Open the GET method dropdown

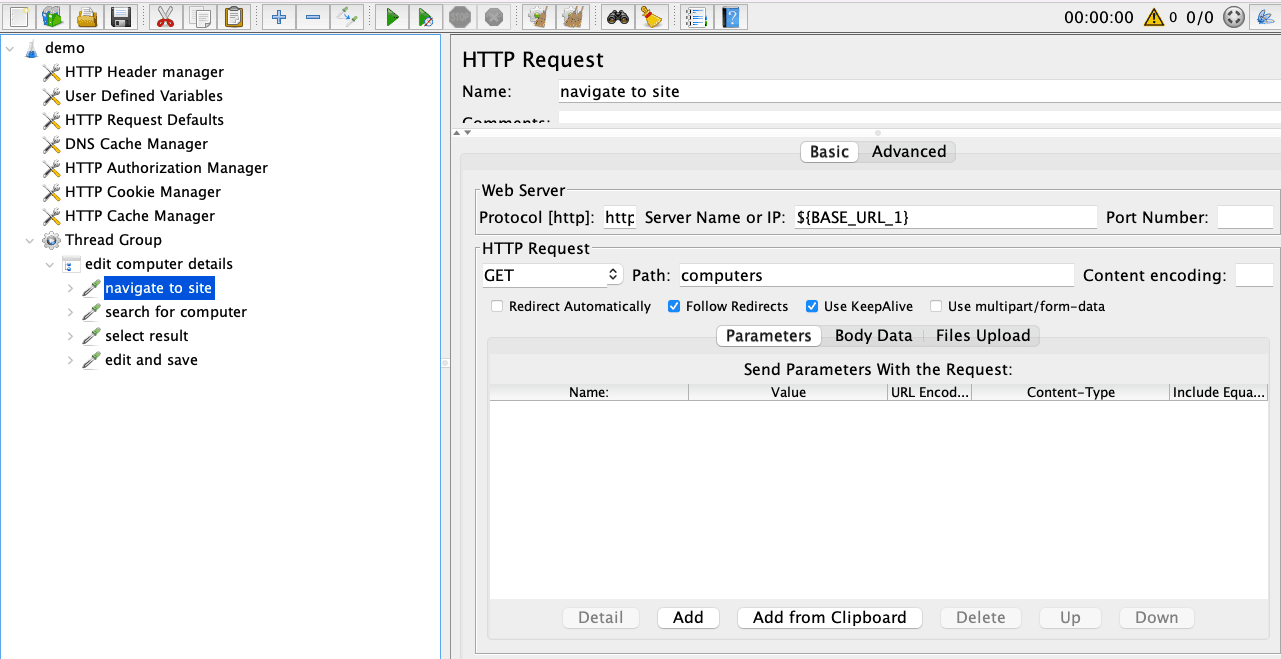(551, 275)
